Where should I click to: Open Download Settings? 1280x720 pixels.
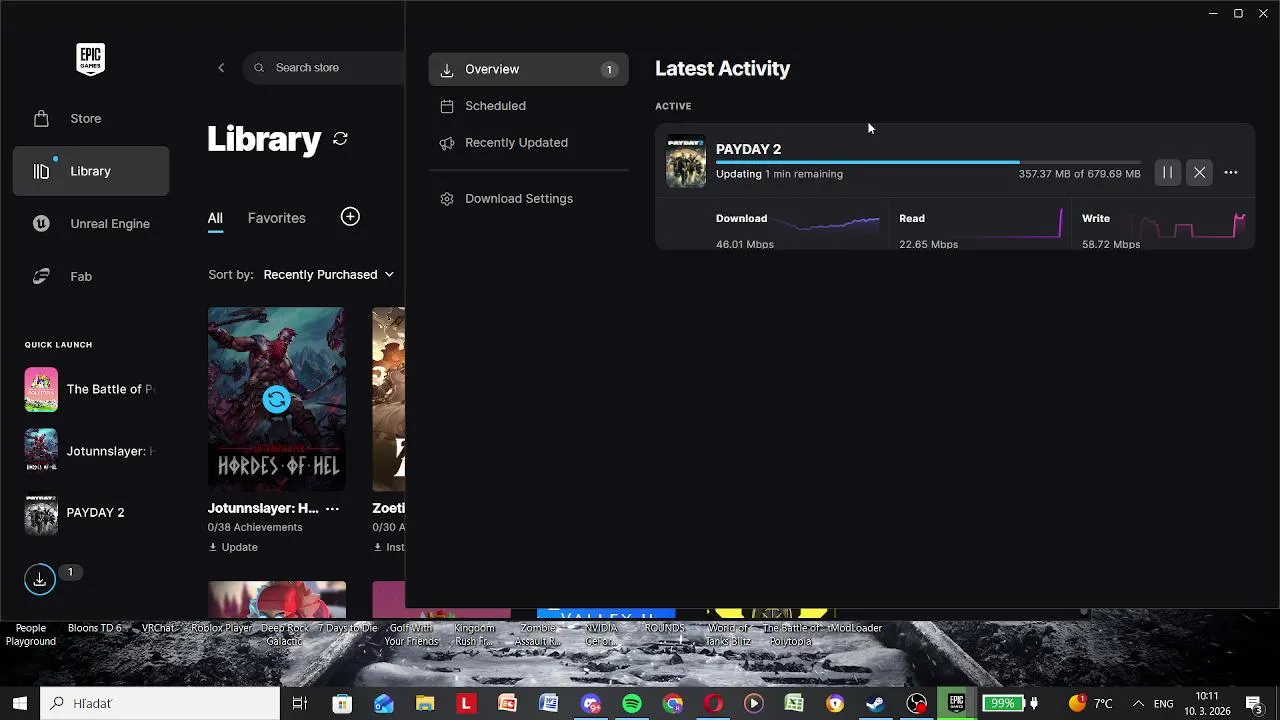click(529, 199)
